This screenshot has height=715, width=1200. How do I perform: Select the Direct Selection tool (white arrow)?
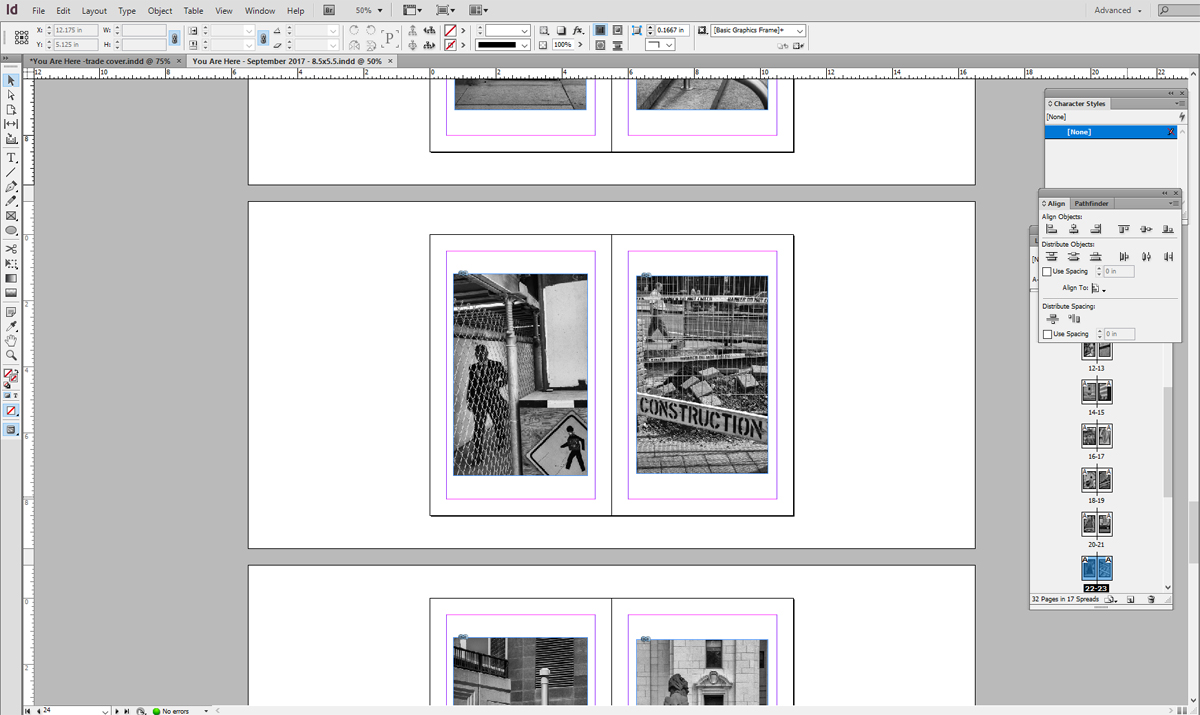click(11, 95)
